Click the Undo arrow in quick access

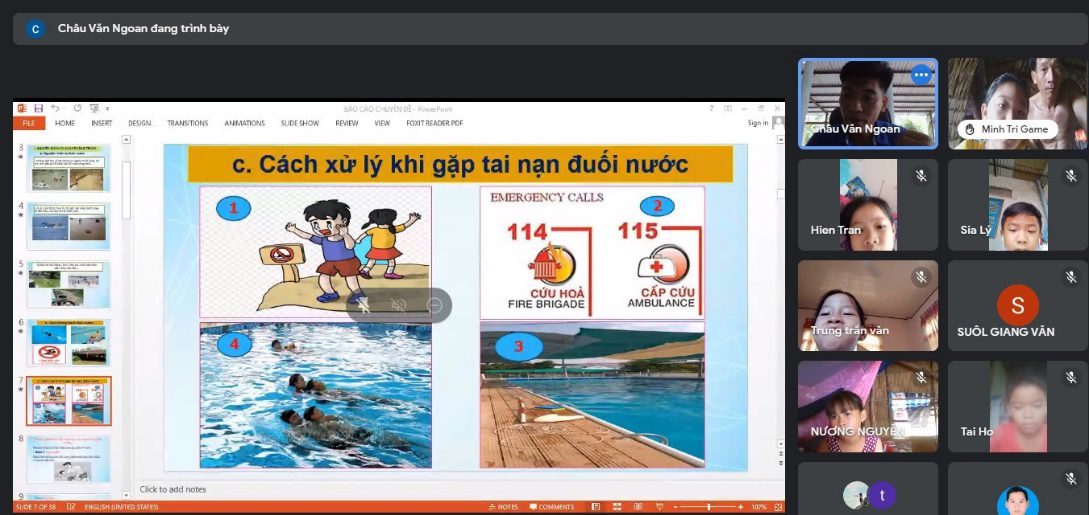(55, 108)
